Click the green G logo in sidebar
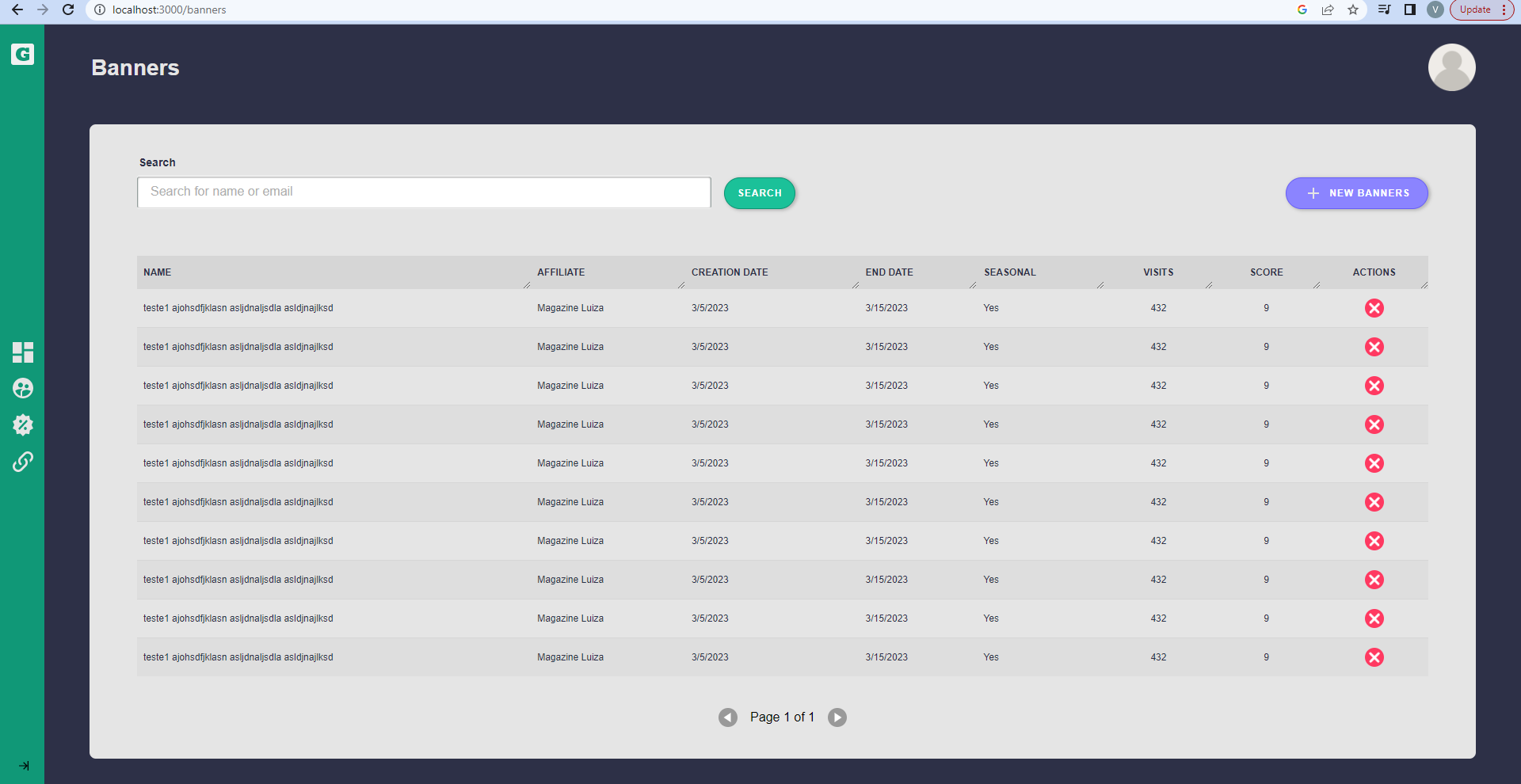The width and height of the screenshot is (1521, 784). click(x=22, y=54)
